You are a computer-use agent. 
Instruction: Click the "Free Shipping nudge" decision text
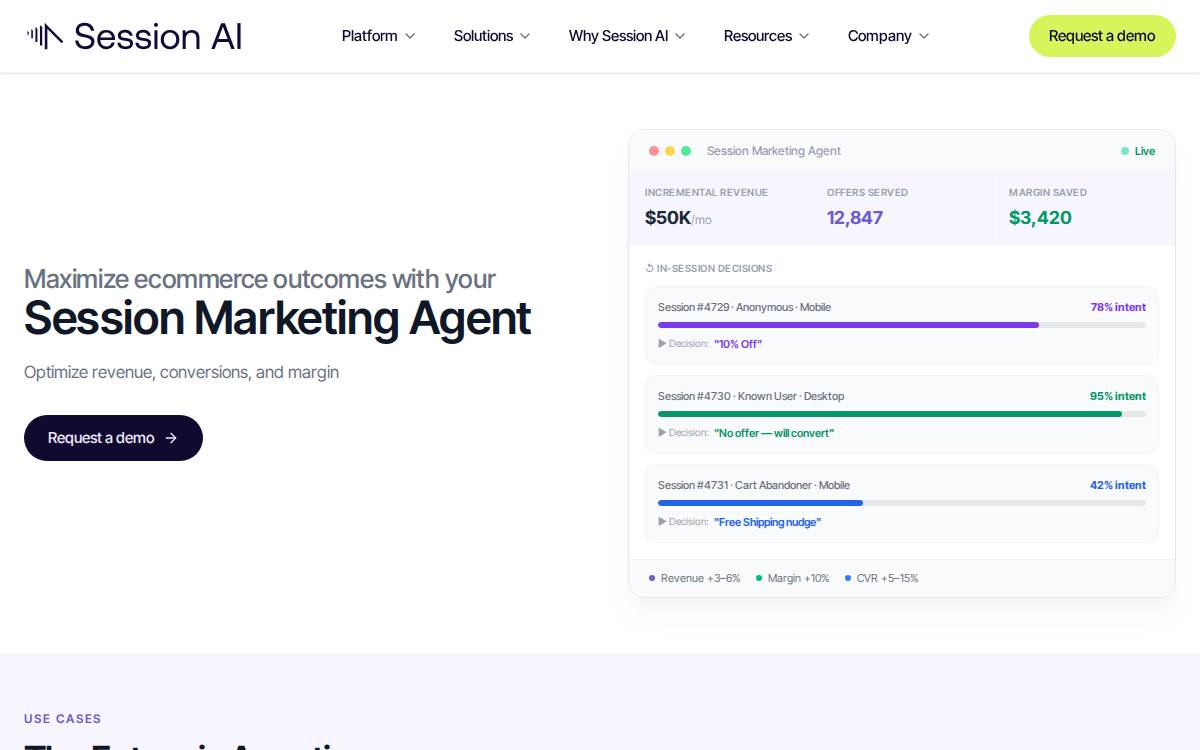767,522
